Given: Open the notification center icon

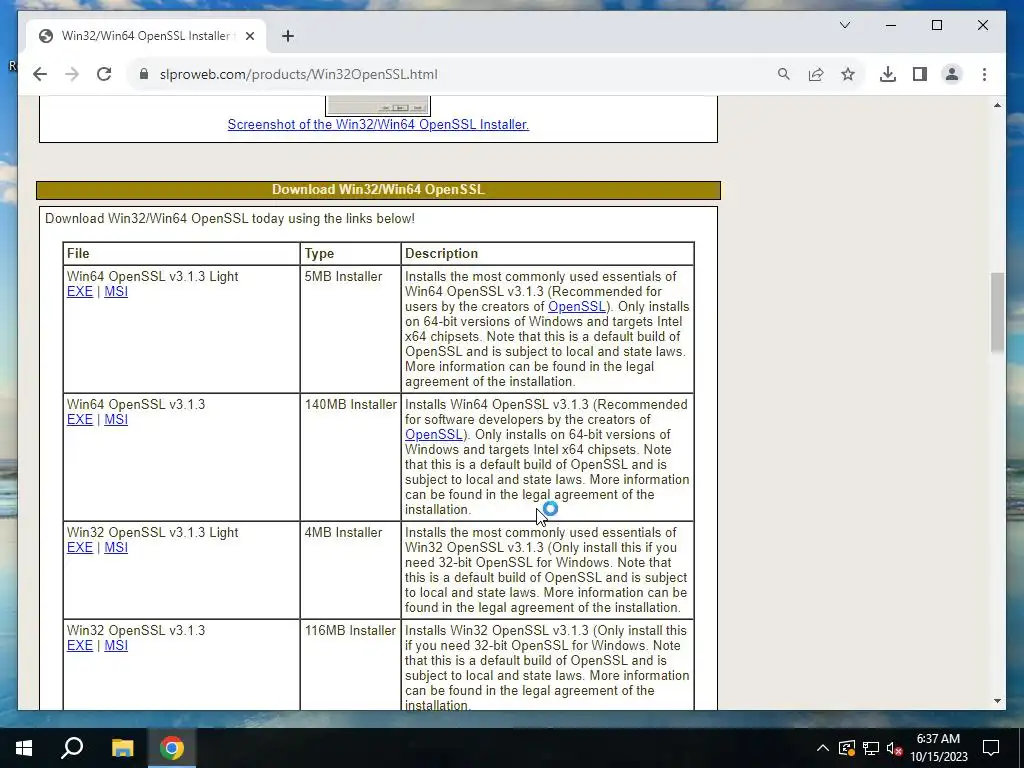Looking at the screenshot, I should [991, 748].
